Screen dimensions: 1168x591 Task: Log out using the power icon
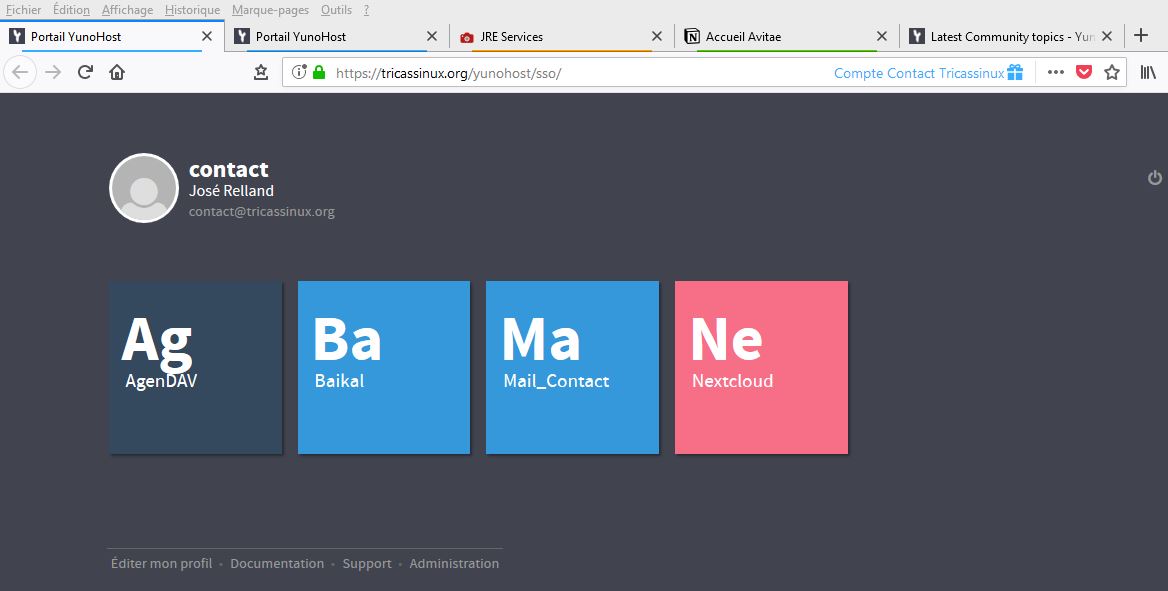pyautogui.click(x=1155, y=177)
